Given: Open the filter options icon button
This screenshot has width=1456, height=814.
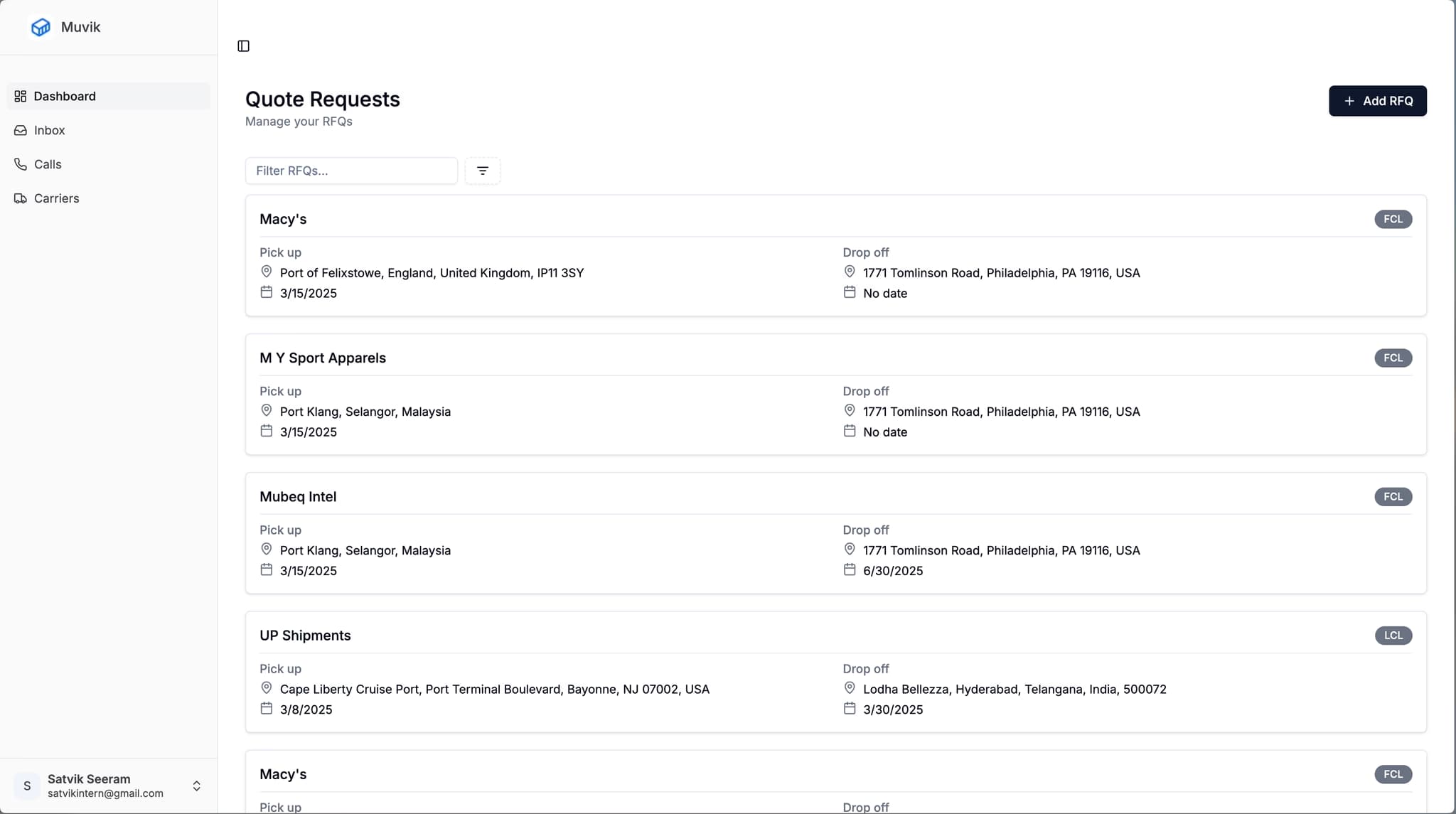Looking at the screenshot, I should (x=482, y=171).
